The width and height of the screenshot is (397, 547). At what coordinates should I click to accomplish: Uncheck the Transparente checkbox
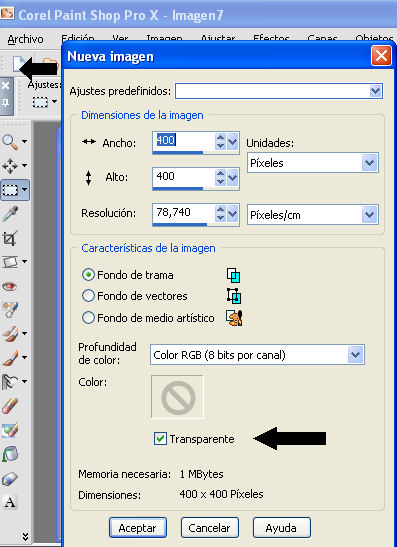tap(160, 439)
